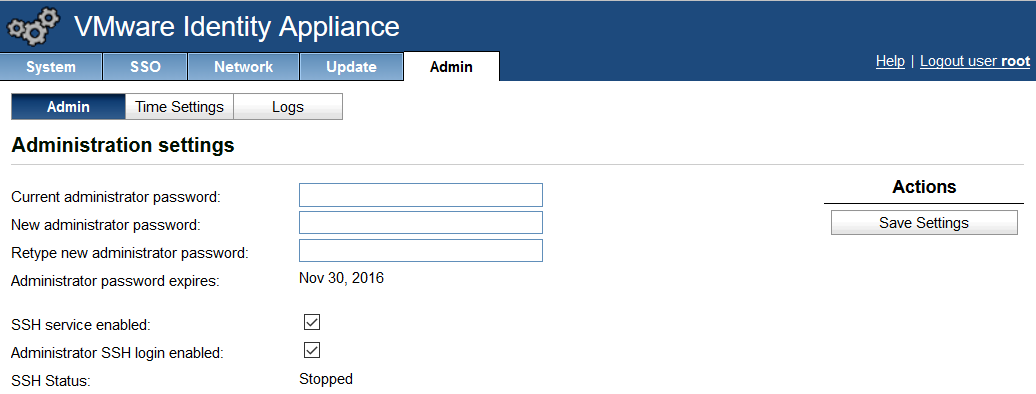Open the Help link
The image size is (1036, 394).
pyautogui.click(x=890, y=61)
